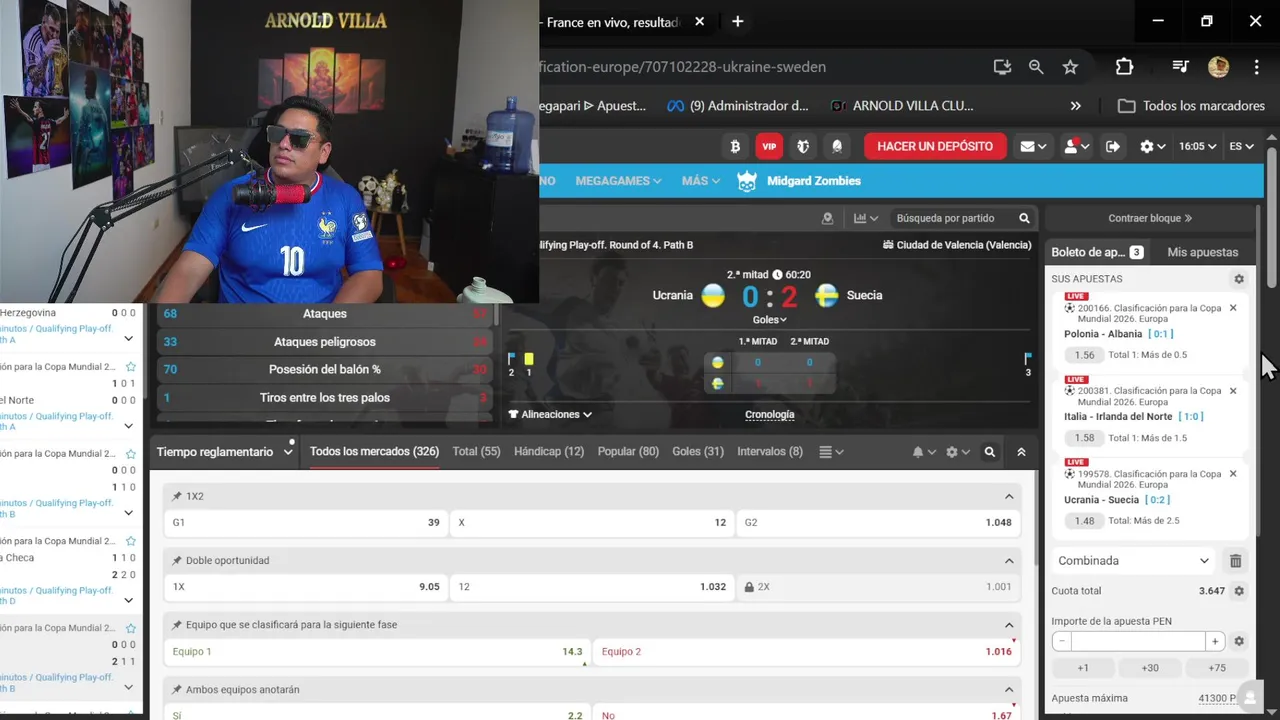Click the logout arrow icon
1280x720 pixels.
coord(1113,146)
